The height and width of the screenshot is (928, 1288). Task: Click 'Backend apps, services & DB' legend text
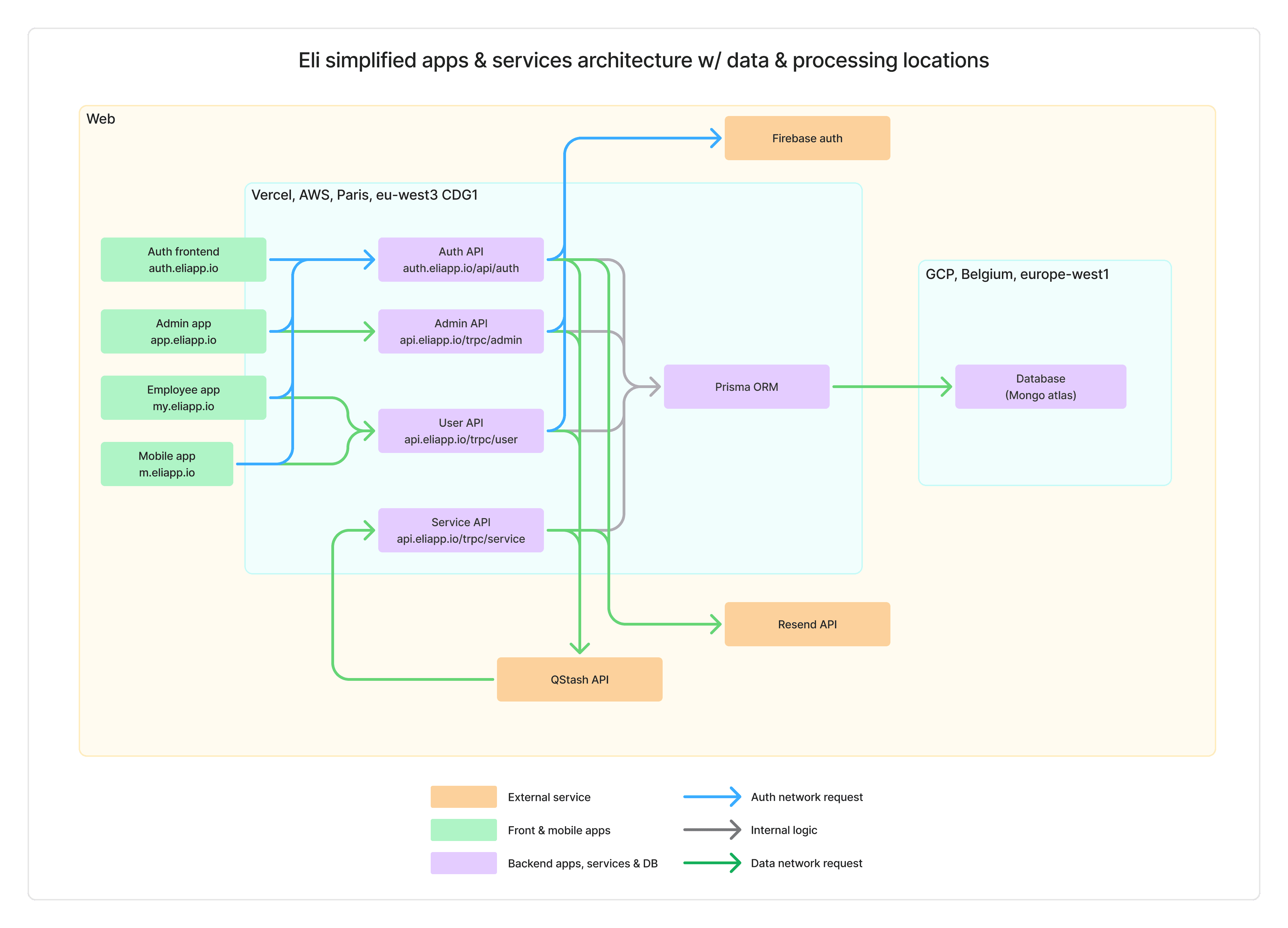(583, 863)
